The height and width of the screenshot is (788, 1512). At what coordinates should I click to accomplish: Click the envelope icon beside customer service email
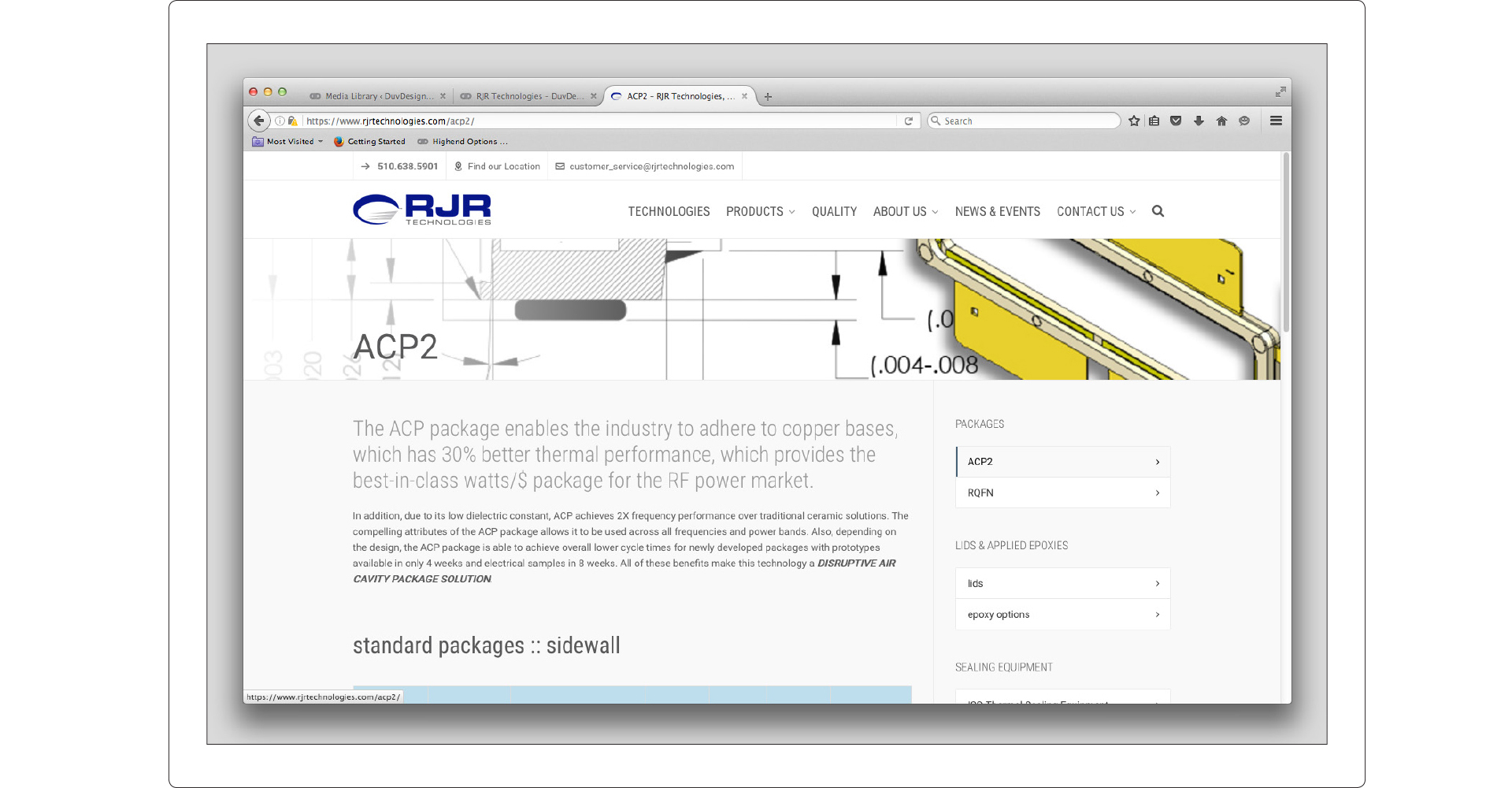point(560,166)
